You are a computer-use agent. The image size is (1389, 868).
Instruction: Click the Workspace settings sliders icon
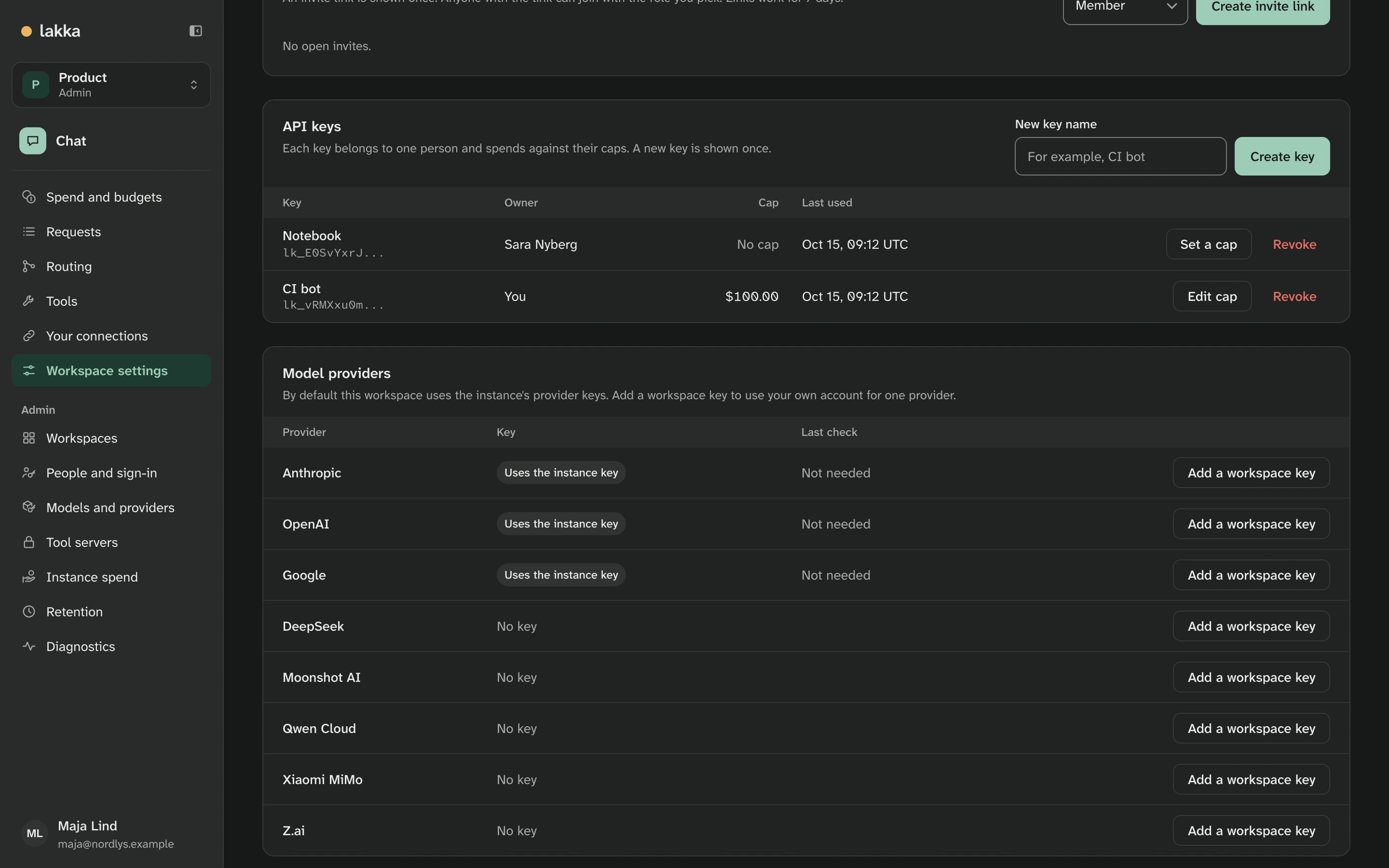click(x=29, y=371)
